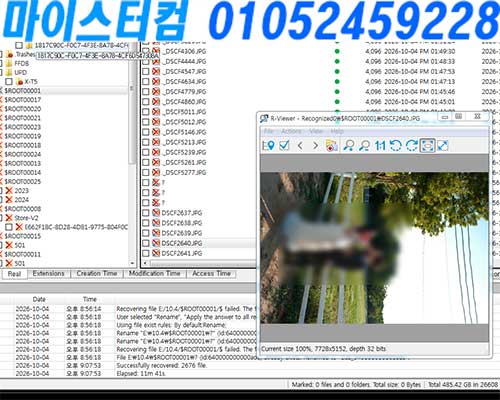The width and height of the screenshot is (500, 400).
Task: Click the red X icon beside 2024 folder
Action: tap(9, 200)
